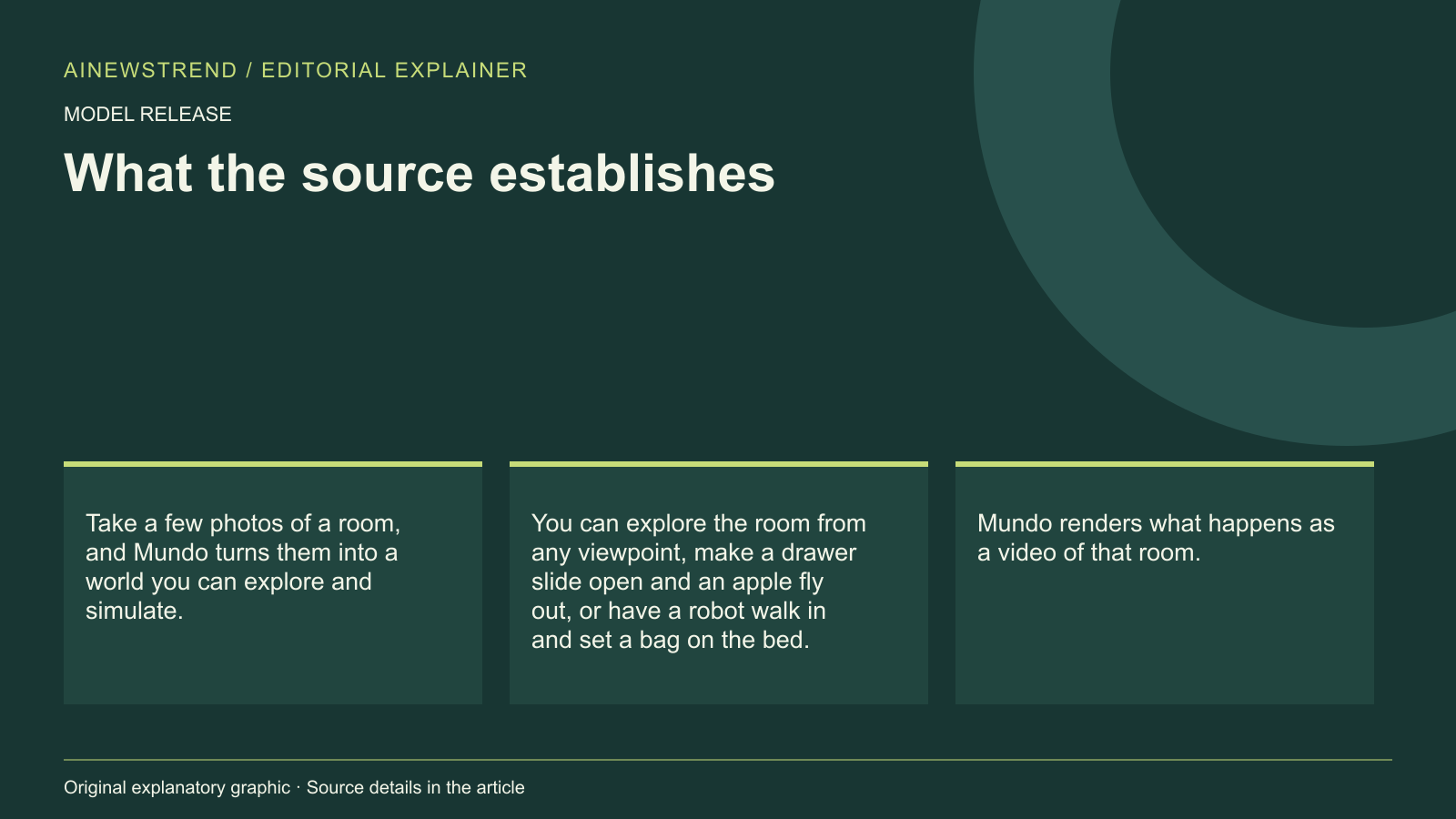Click the green accent bar above the viewpoint card
The width and height of the screenshot is (1456, 819).
[719, 464]
